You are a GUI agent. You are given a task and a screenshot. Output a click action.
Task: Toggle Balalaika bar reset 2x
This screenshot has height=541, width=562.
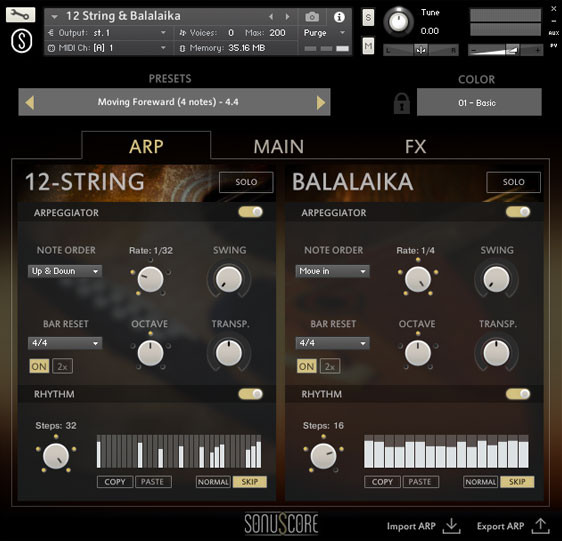(330, 366)
